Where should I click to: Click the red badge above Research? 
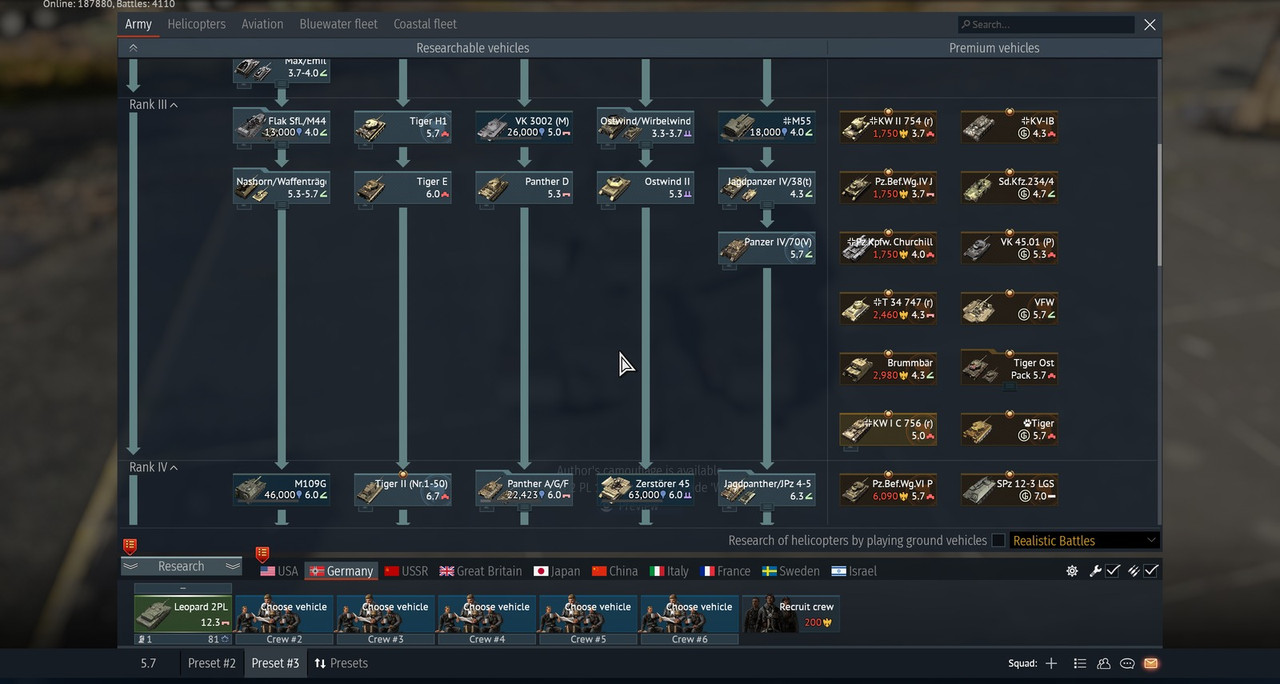(129, 546)
